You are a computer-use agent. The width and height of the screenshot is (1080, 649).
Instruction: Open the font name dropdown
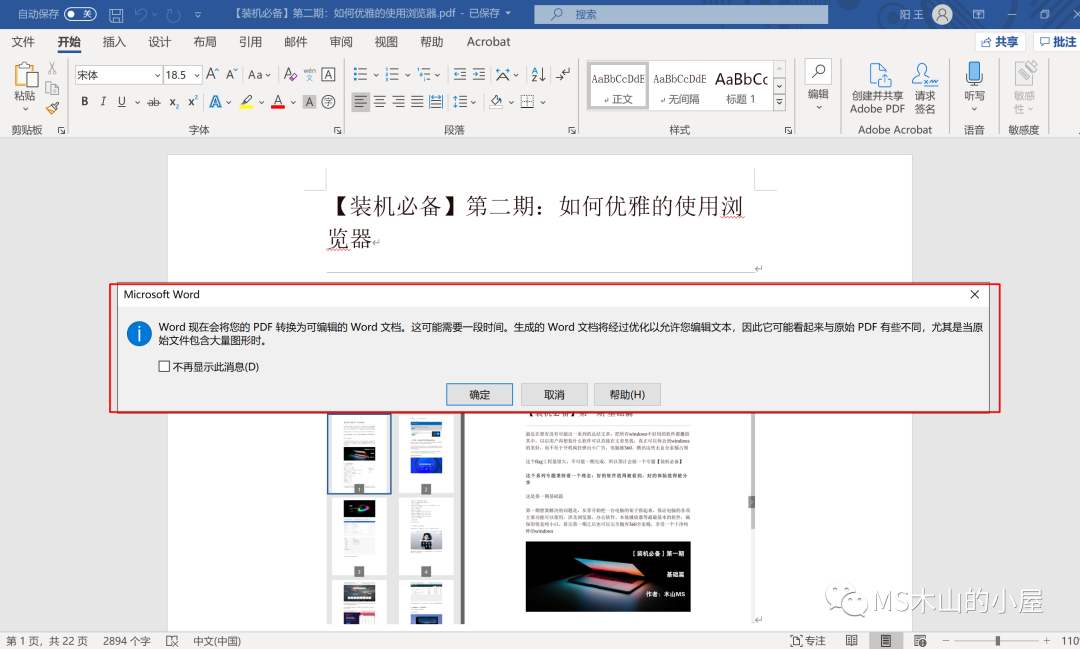pos(157,74)
